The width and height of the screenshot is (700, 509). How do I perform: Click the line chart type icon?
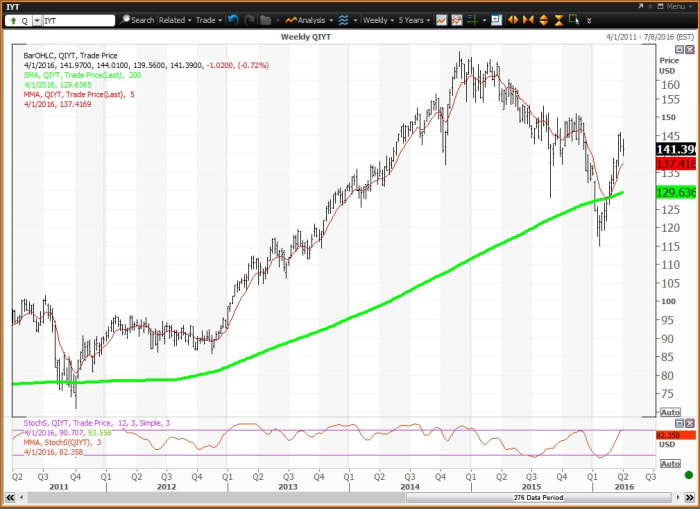point(441,20)
